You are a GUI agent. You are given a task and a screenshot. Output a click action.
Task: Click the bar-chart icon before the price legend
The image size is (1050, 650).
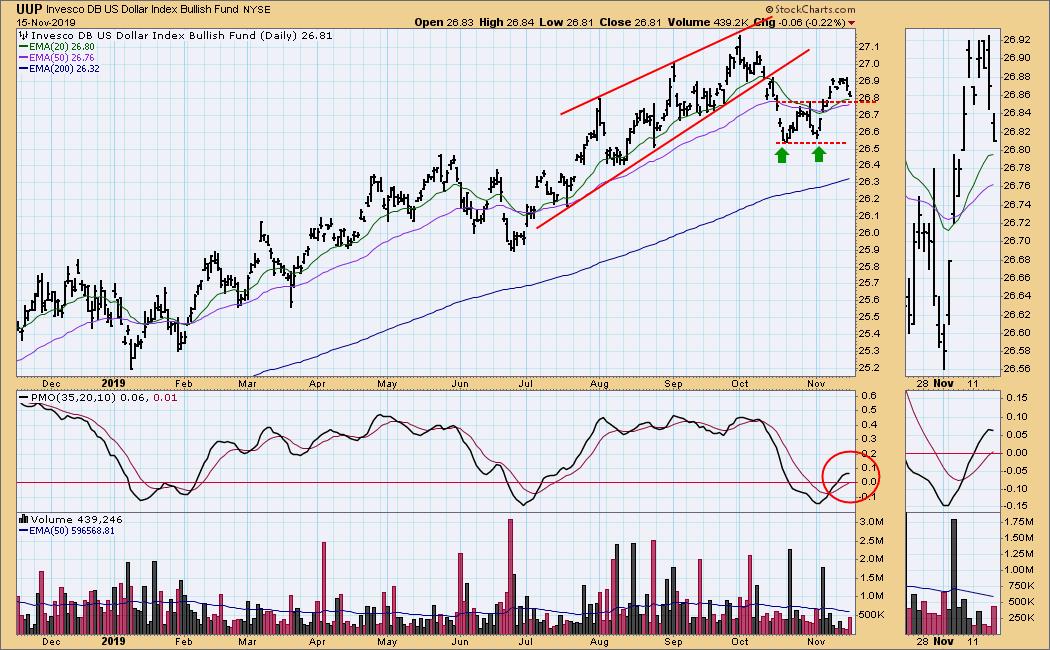(24, 35)
